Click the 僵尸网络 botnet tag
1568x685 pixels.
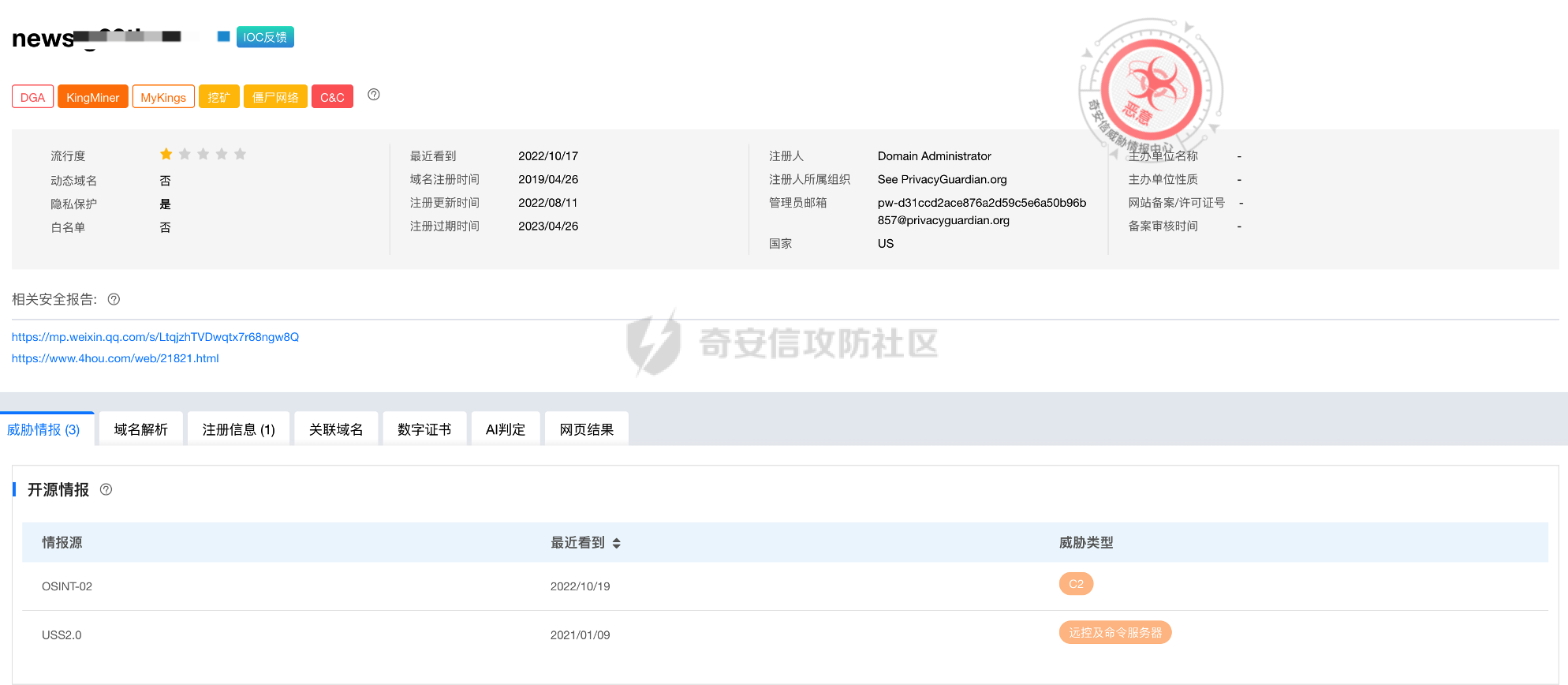[x=275, y=97]
